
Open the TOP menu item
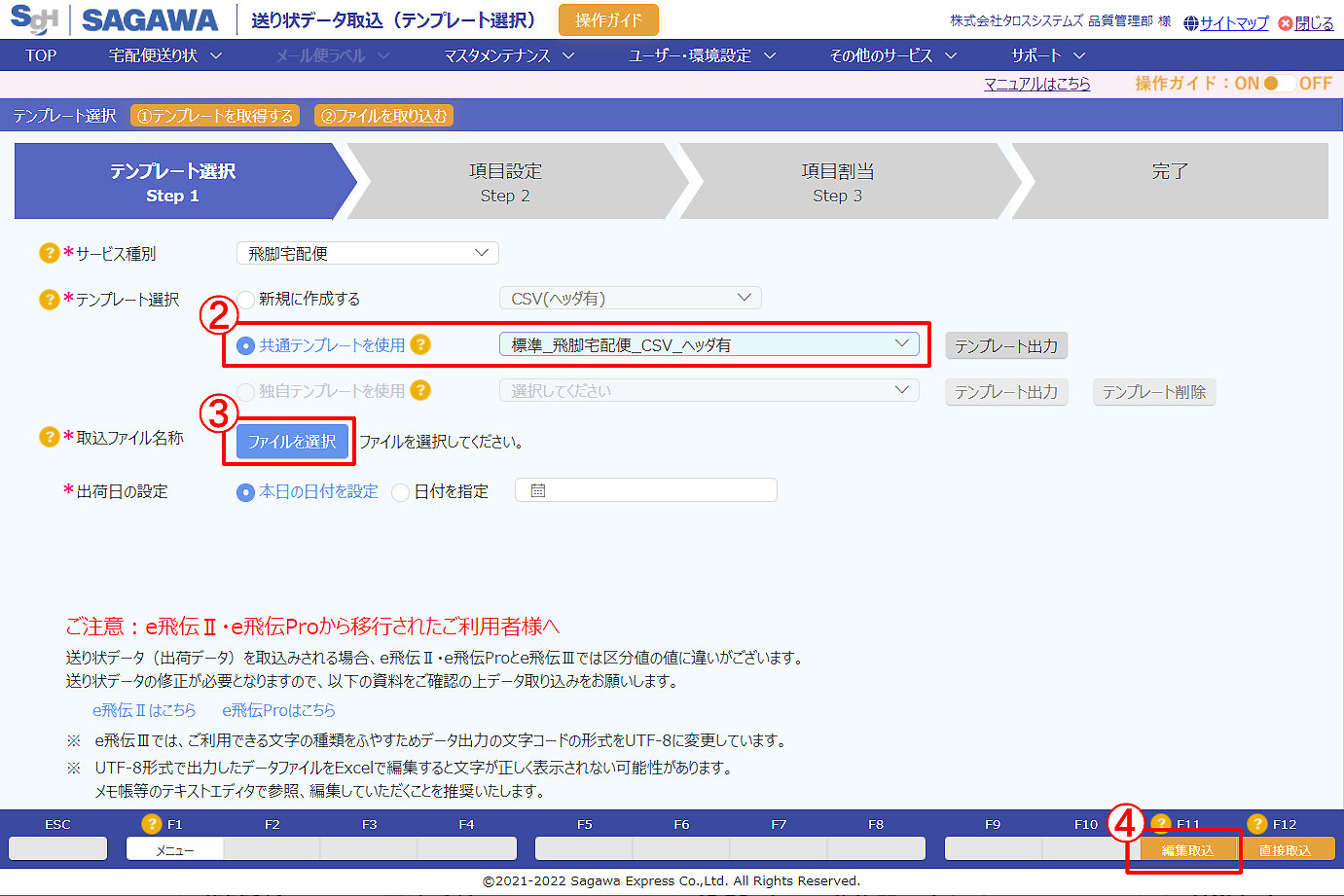pos(41,55)
